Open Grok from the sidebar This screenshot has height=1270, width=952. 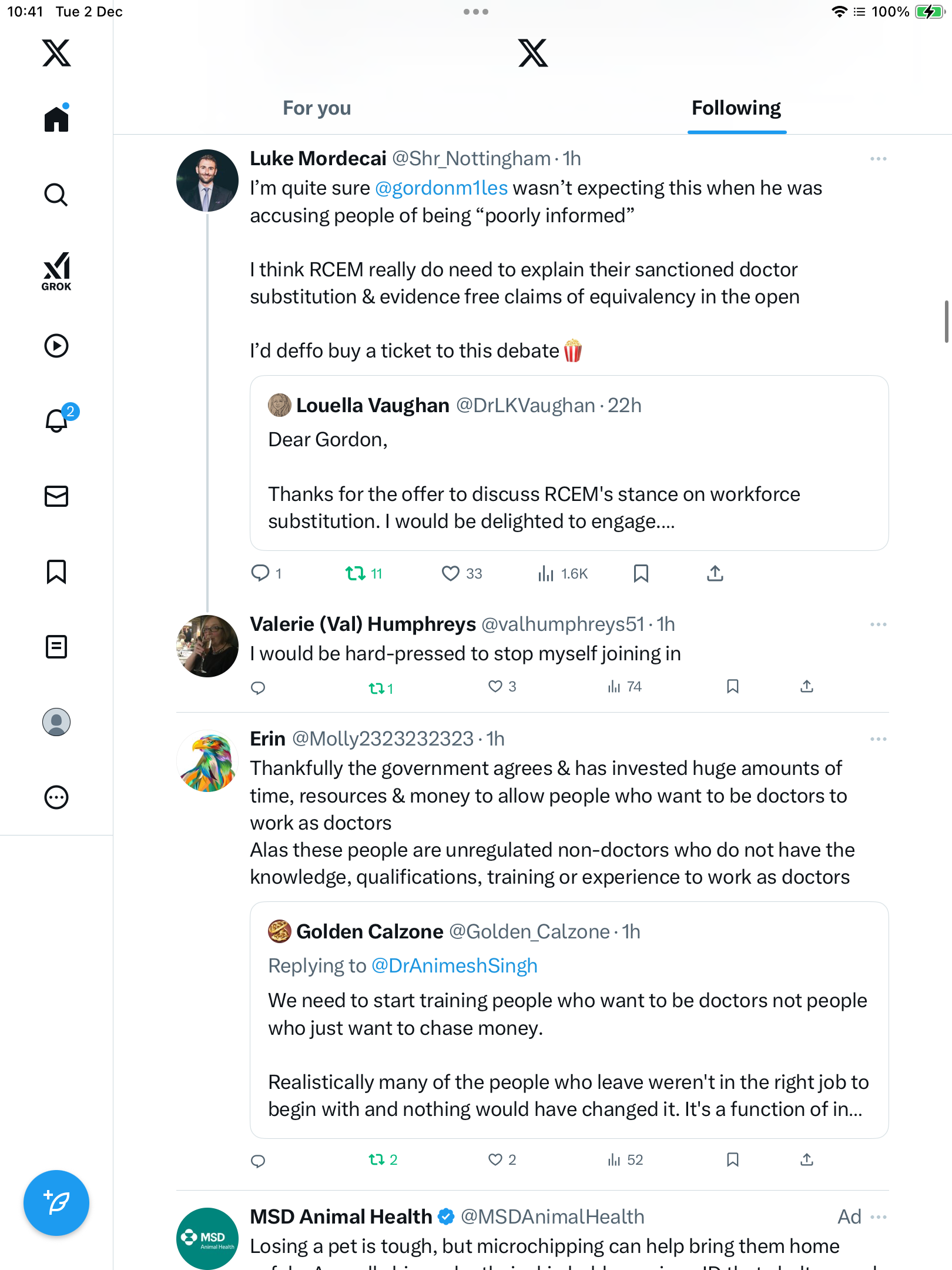[56, 272]
